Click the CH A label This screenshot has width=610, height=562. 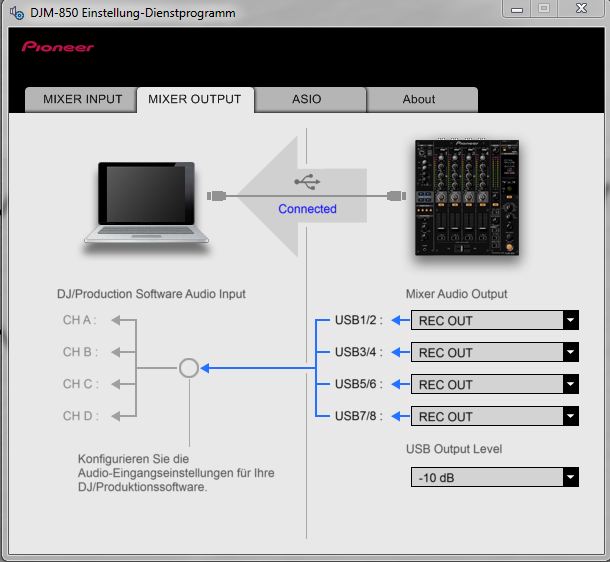79,320
